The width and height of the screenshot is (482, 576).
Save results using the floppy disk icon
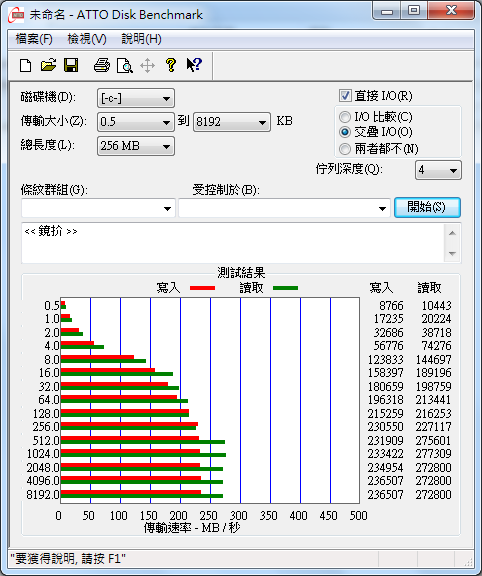[71, 65]
